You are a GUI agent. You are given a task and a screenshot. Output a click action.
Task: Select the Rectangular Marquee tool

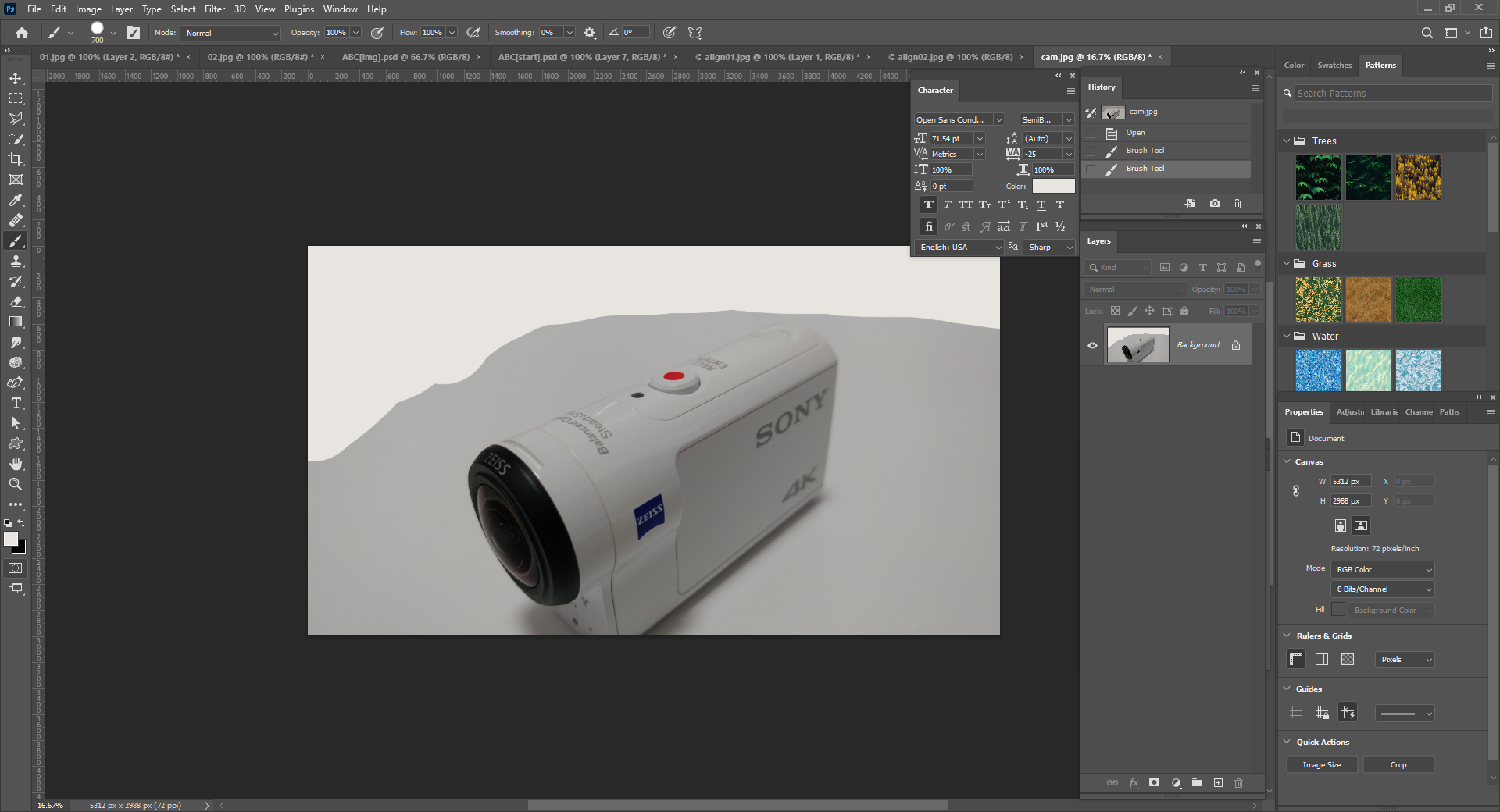(16, 98)
